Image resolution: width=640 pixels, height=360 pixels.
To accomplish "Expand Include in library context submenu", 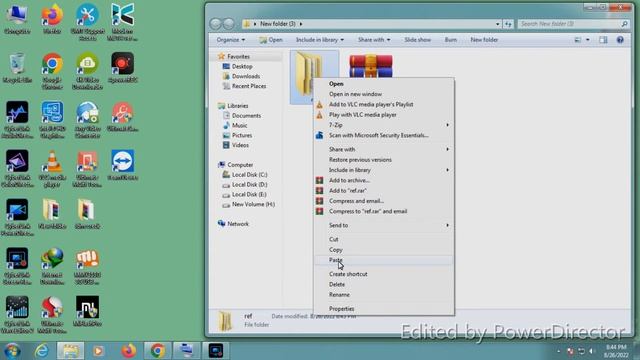I will tap(384, 170).
